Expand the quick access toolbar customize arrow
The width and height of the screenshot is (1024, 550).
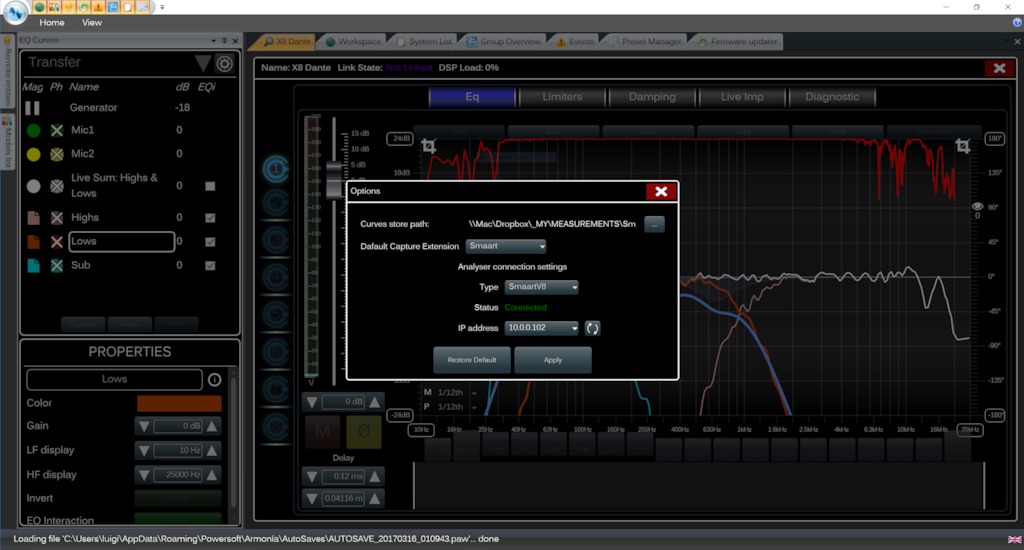(162, 7)
